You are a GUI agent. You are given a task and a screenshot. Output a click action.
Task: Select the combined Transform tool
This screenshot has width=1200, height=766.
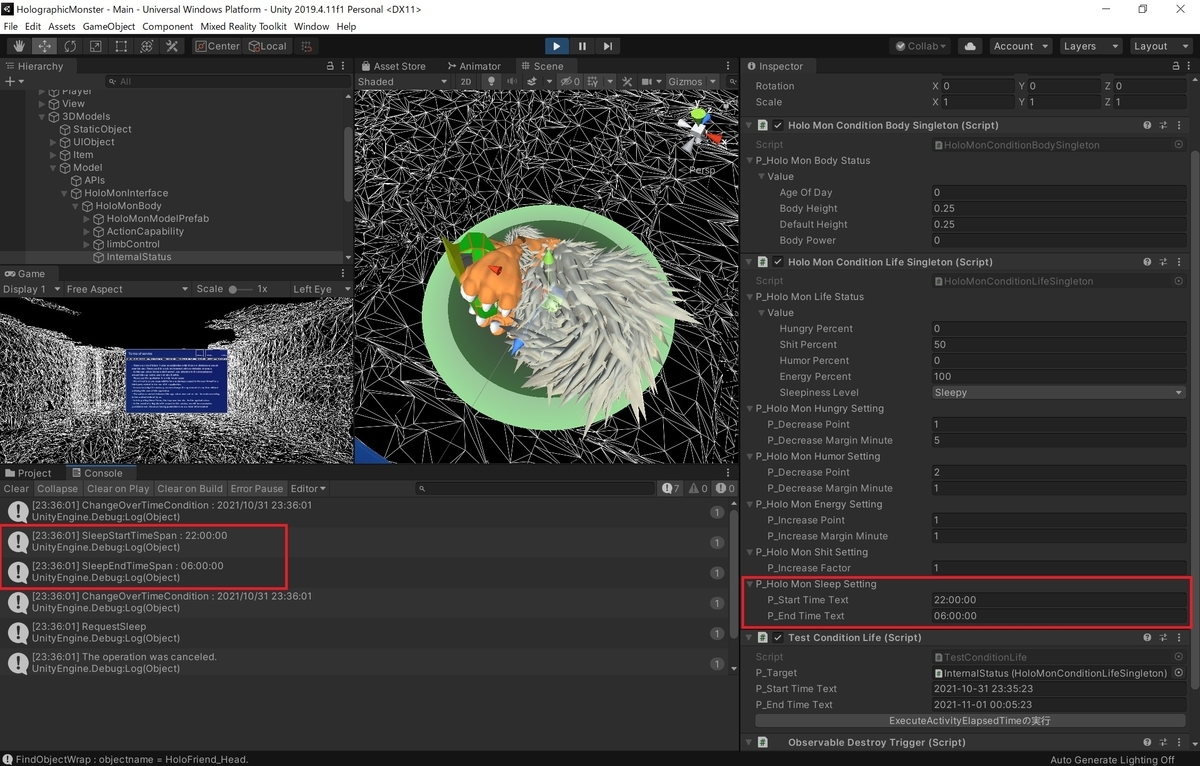point(147,46)
